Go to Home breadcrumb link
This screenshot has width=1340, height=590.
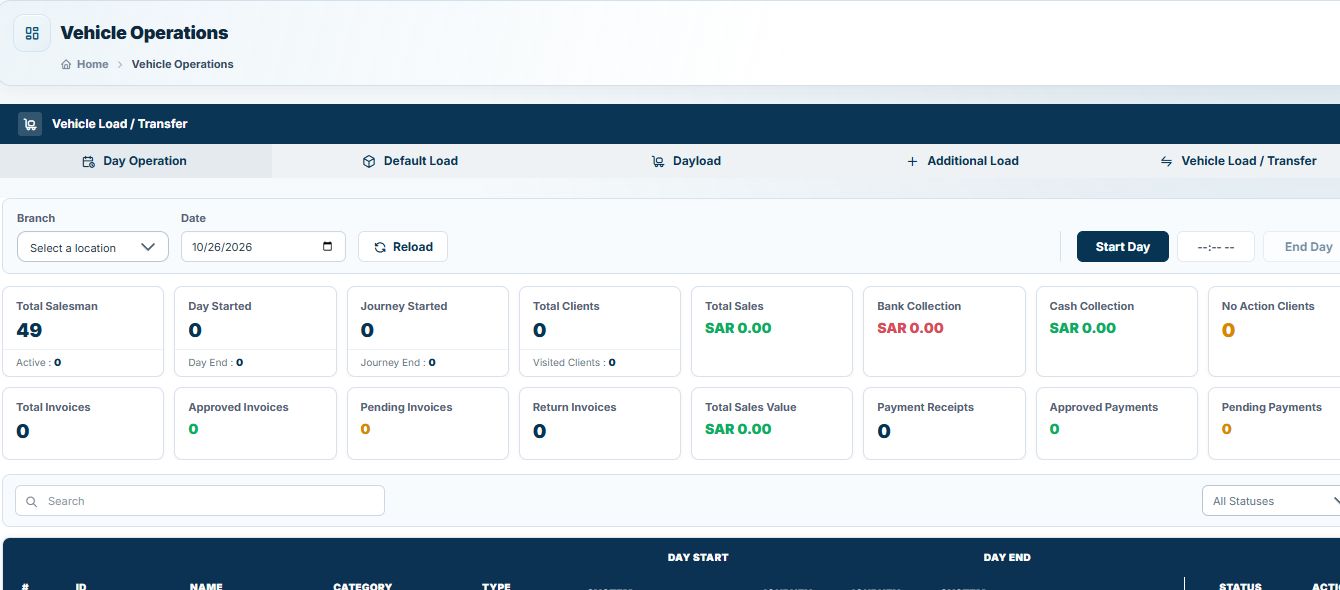click(x=92, y=64)
